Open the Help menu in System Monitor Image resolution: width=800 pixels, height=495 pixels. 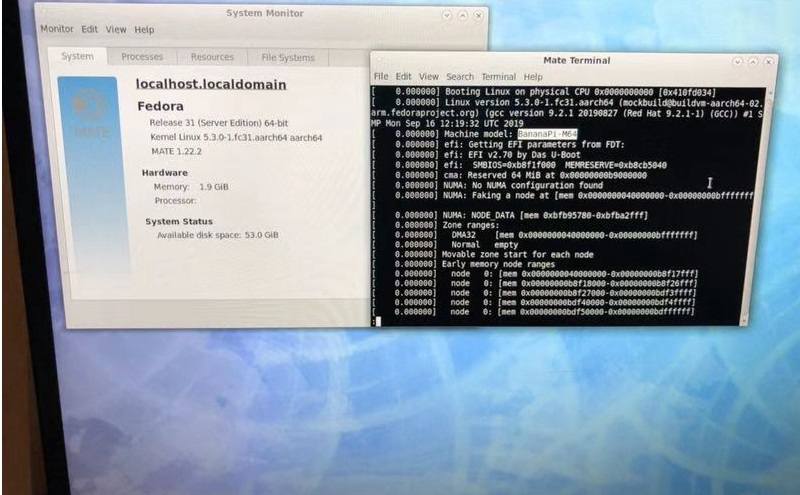144,30
